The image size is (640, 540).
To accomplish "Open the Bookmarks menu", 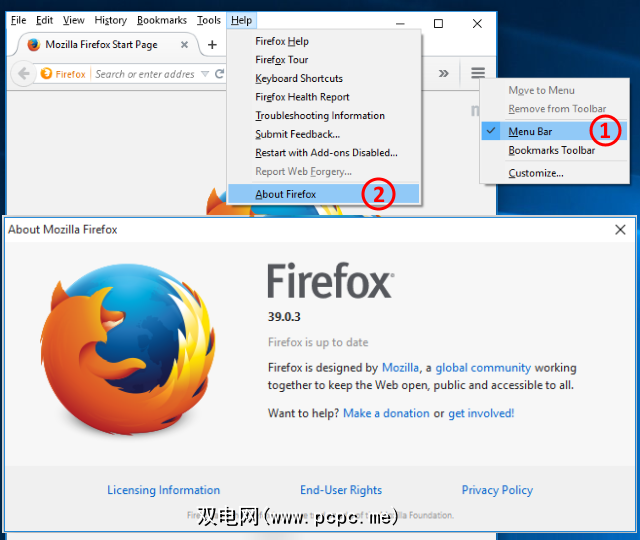I will 162,20.
